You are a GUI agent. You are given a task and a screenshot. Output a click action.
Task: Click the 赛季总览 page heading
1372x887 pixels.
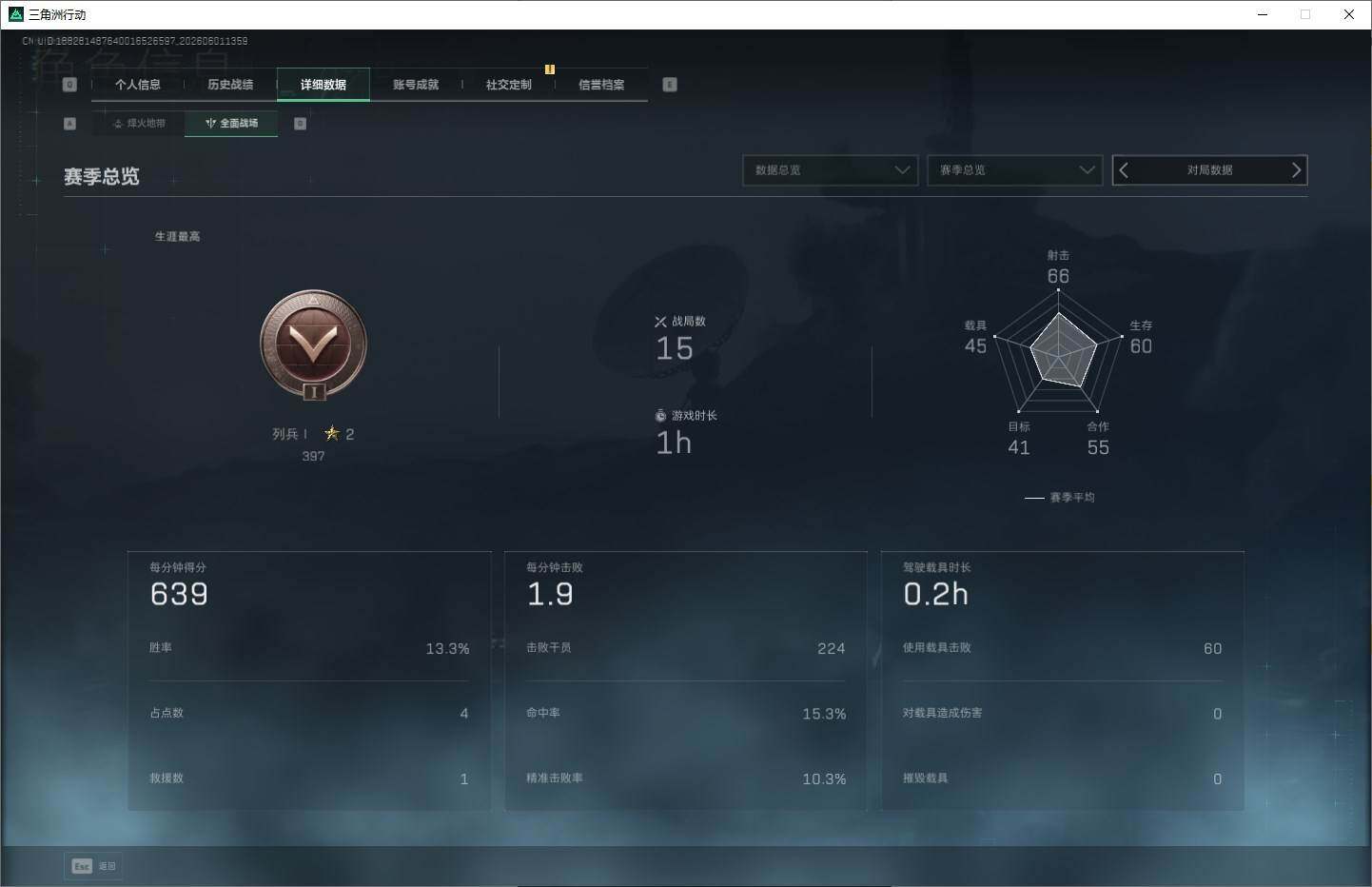pyautogui.click(x=102, y=177)
